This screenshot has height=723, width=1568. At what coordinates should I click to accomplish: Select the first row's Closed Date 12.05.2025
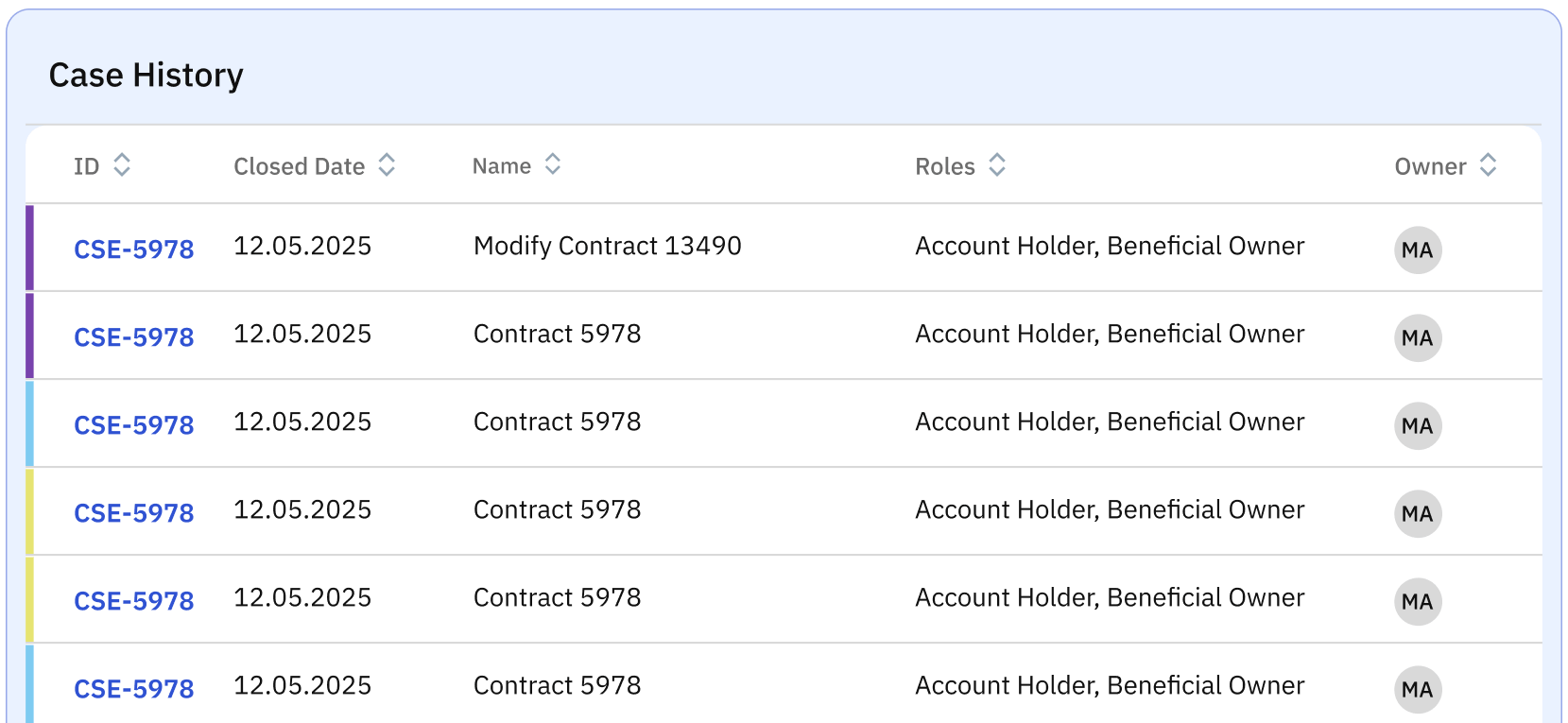coord(302,247)
